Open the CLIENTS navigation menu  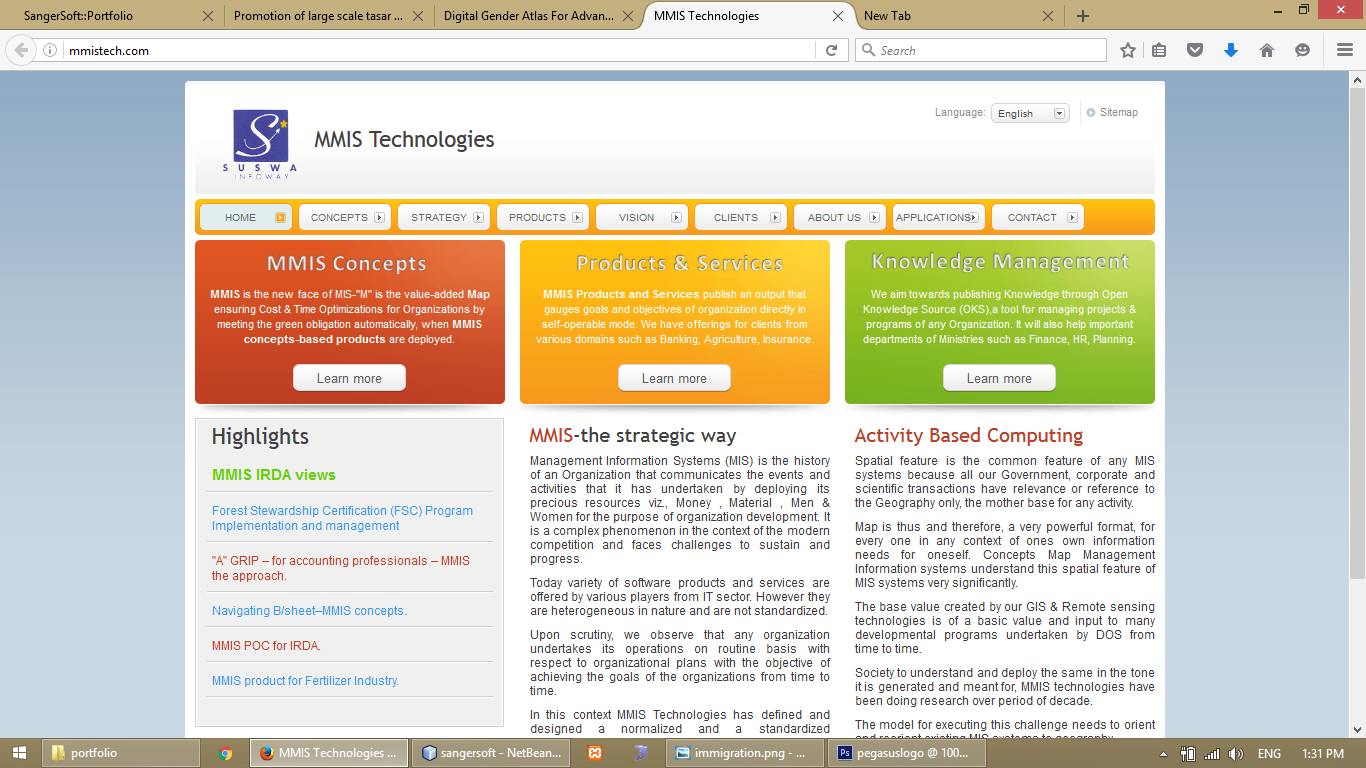click(x=743, y=217)
